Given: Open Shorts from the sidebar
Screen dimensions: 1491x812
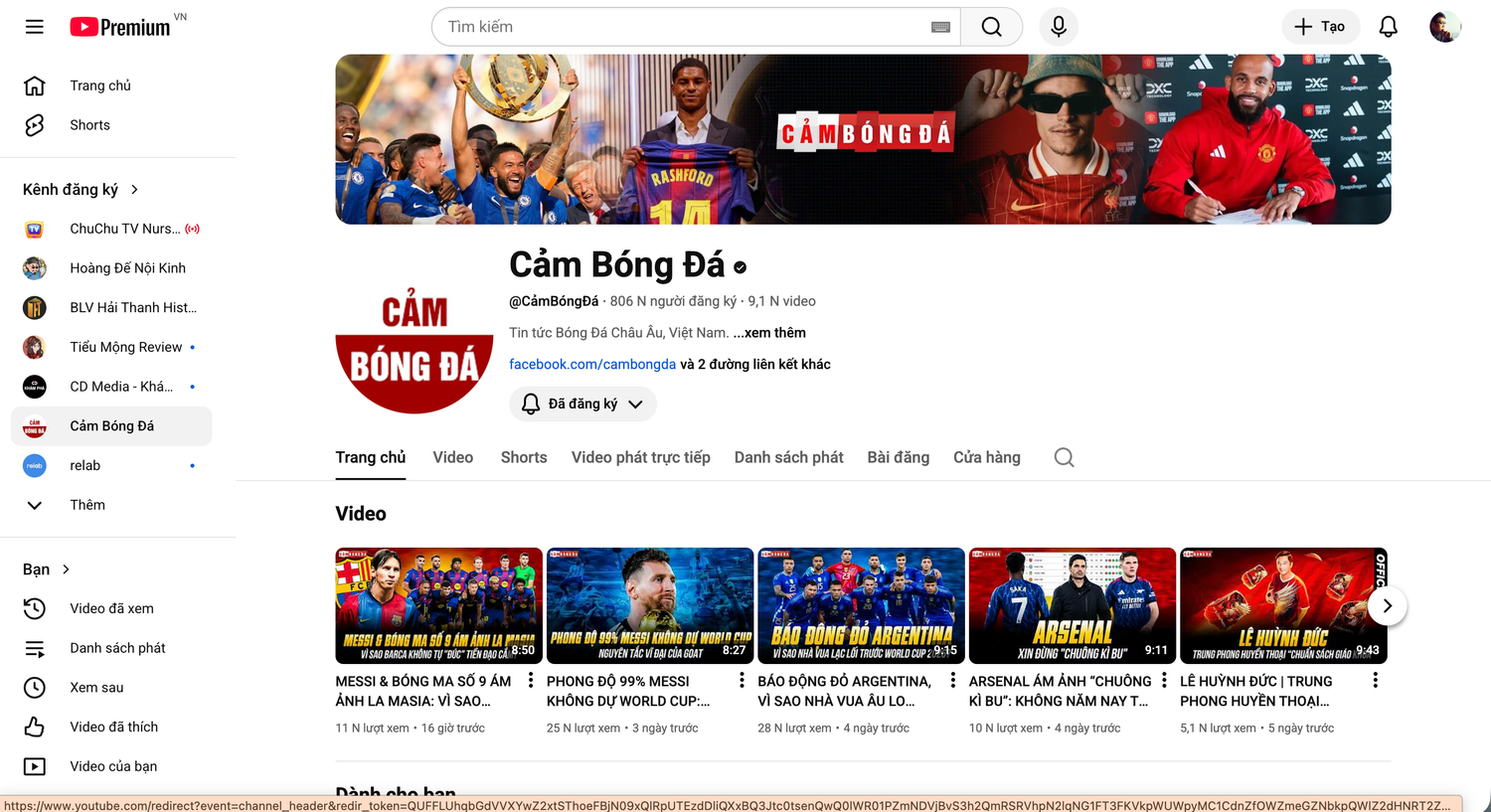Looking at the screenshot, I should pyautogui.click(x=89, y=125).
